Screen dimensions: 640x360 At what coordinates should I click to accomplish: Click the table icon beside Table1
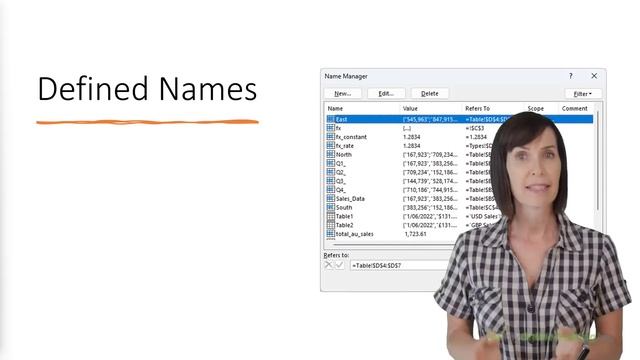pos(331,216)
